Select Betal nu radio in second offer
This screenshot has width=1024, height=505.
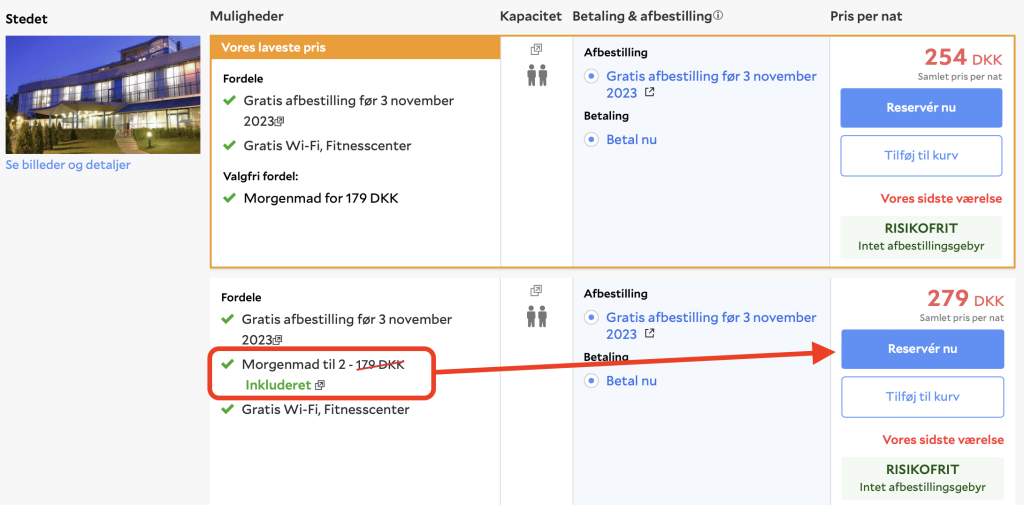coord(592,381)
